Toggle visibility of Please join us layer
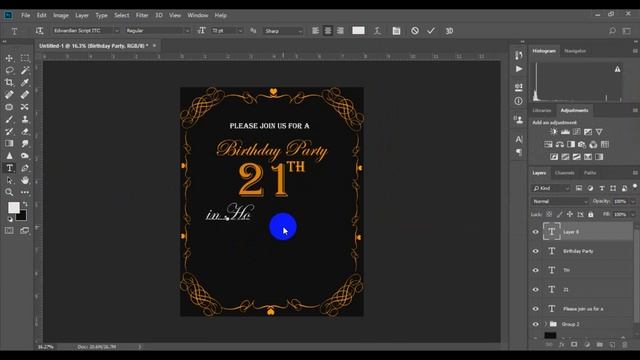Image resolution: width=640 pixels, height=360 pixels. point(536,309)
